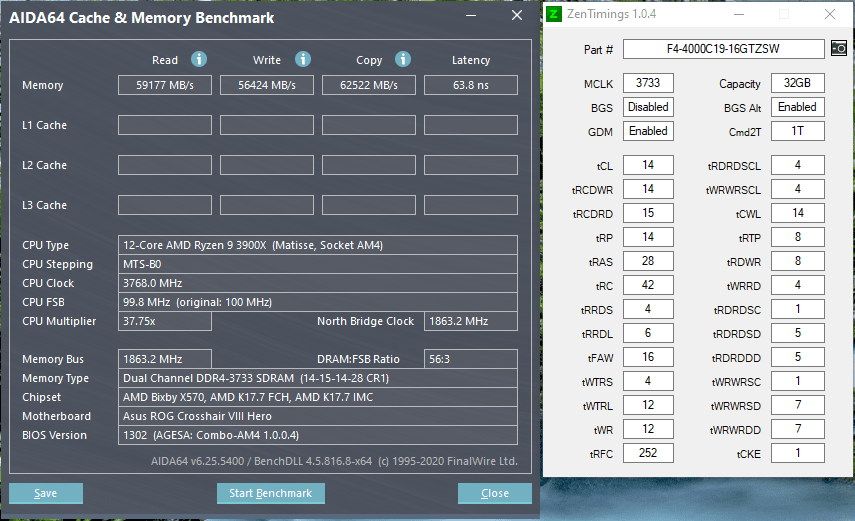Click the tRC value 42
855x521 pixels.
[x=648, y=285]
